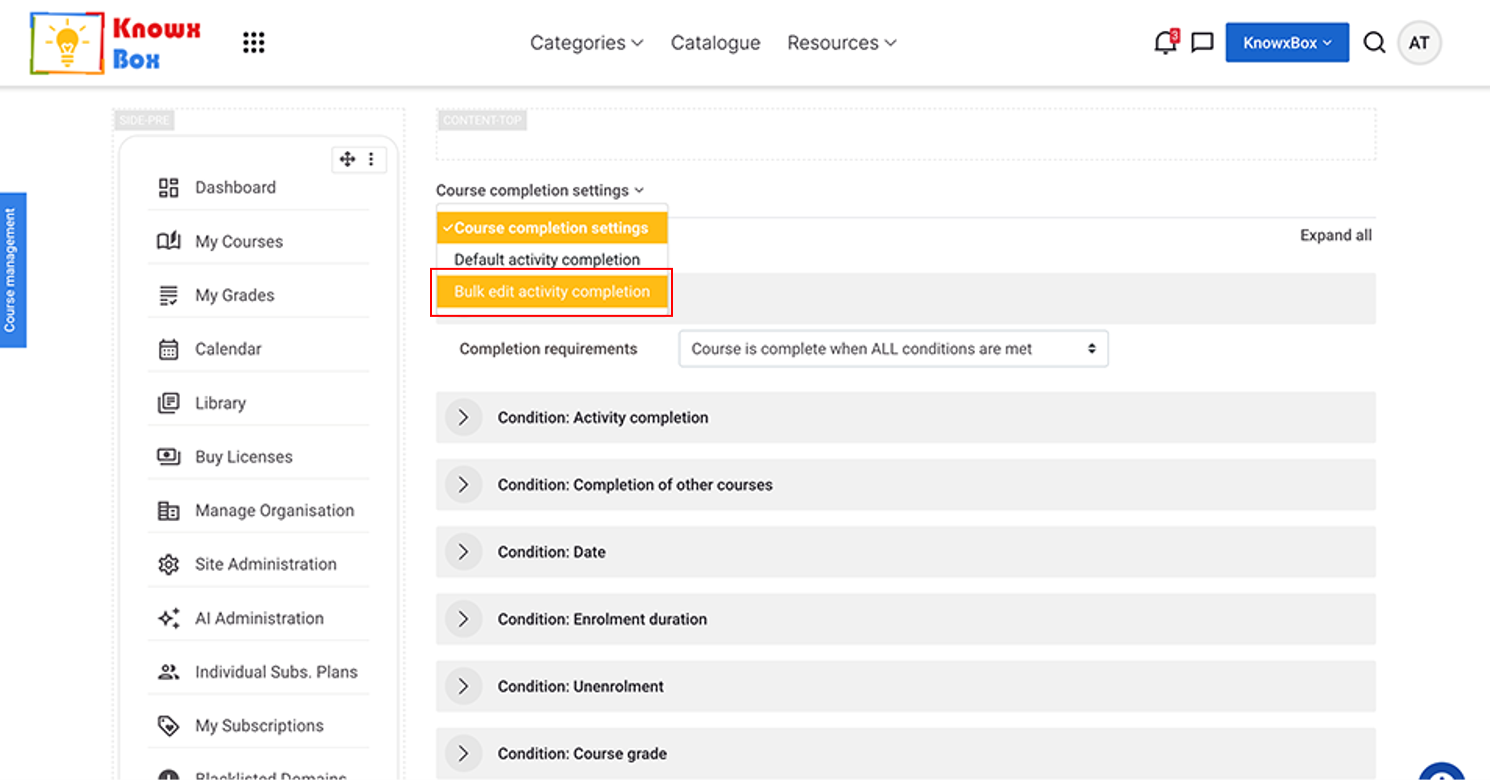Click the Expand all link
Image resolution: width=1490 pixels, height=780 pixels.
1336,235
